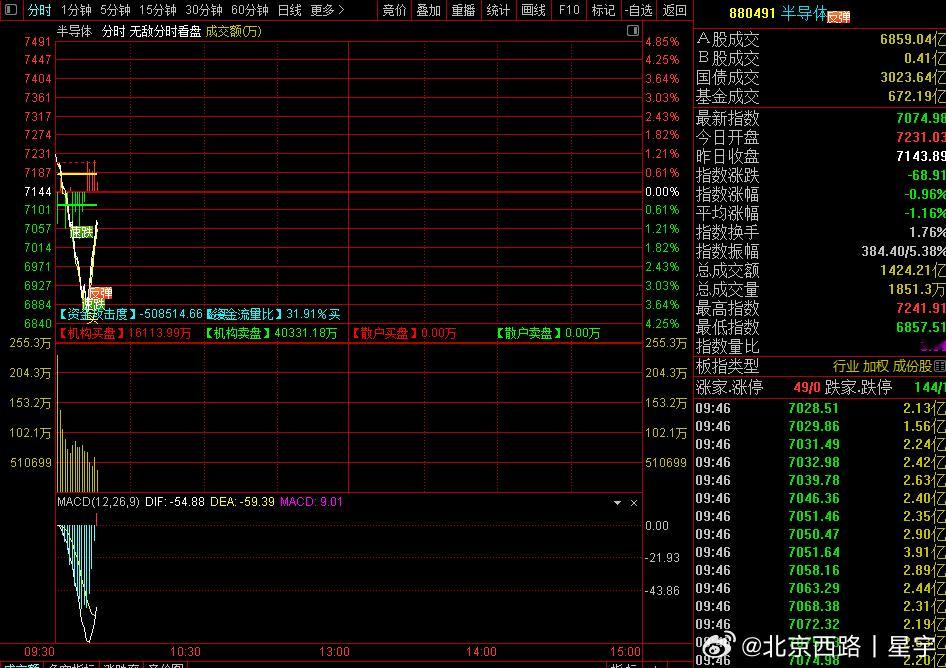Click the 国债成交 3023.64亿 row

[x=820, y=77]
